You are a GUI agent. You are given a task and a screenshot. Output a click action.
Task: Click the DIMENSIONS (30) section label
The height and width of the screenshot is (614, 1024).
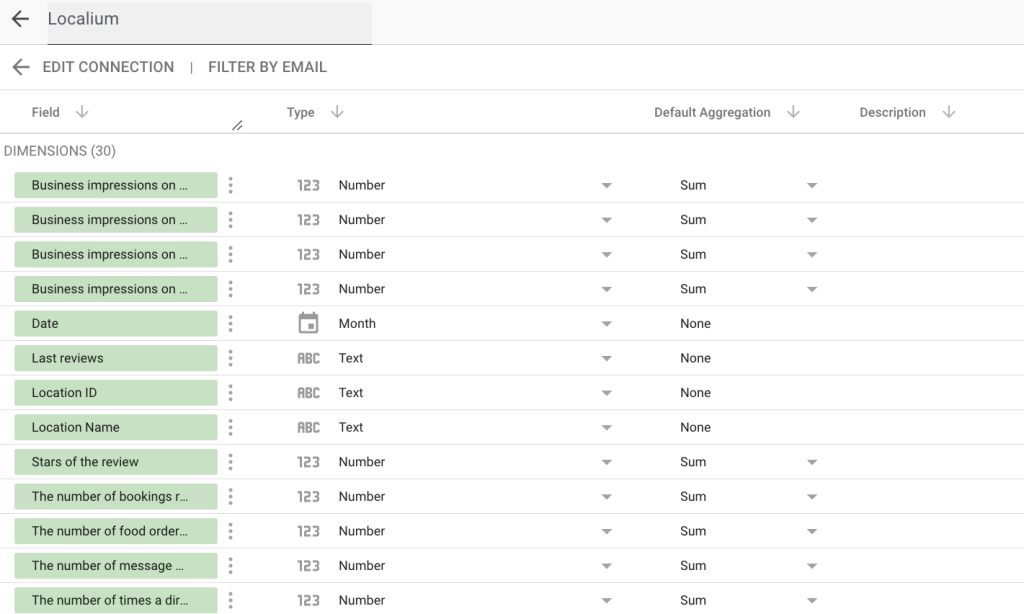tap(59, 151)
